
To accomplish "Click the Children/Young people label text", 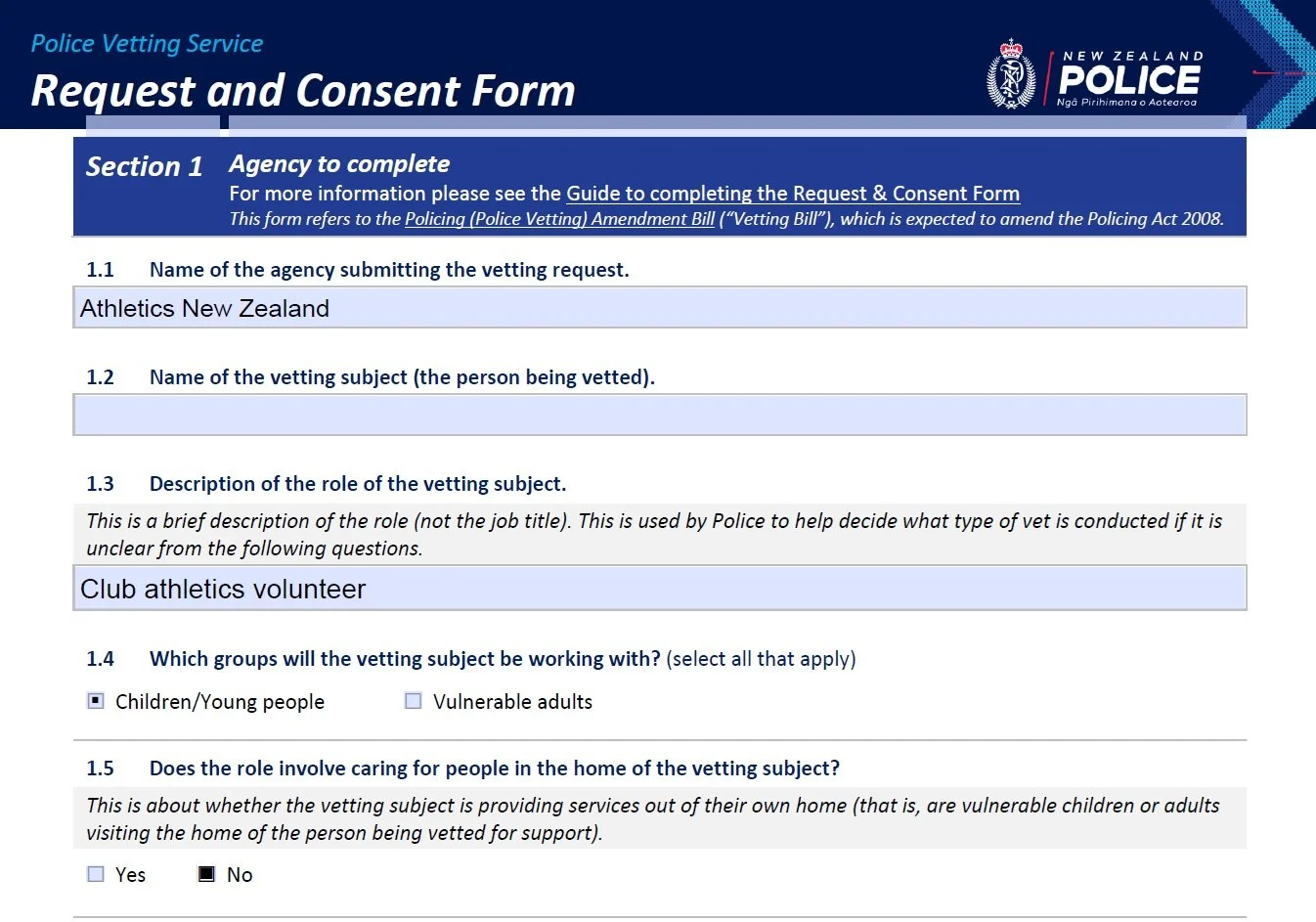I will point(220,702).
